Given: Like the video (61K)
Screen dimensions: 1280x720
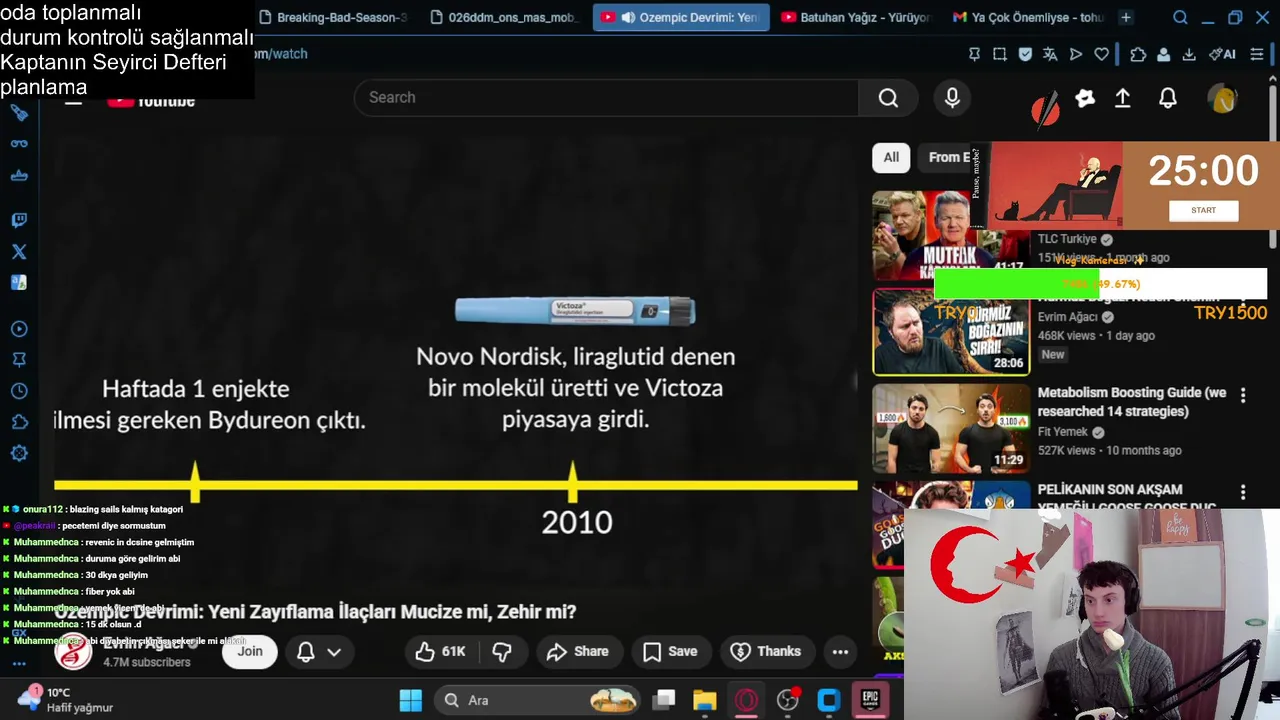Looking at the screenshot, I should pyautogui.click(x=441, y=652).
